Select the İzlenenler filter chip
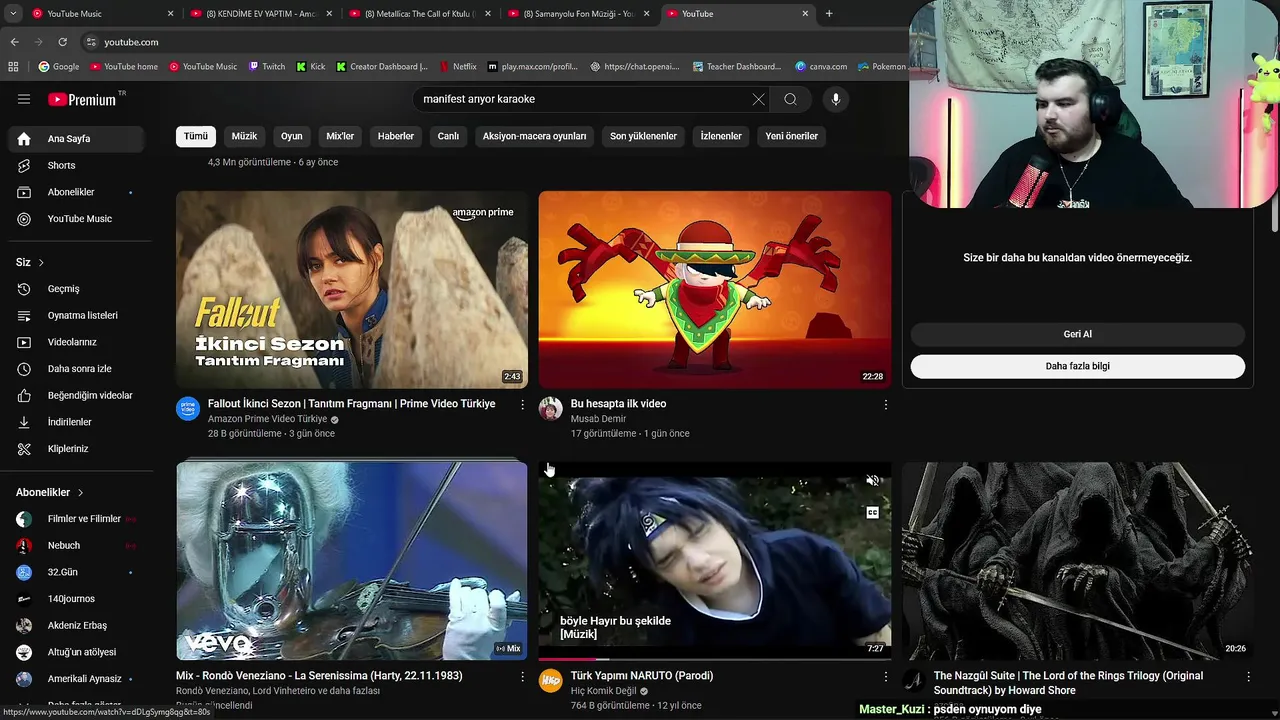The height and width of the screenshot is (720, 1280). click(721, 136)
